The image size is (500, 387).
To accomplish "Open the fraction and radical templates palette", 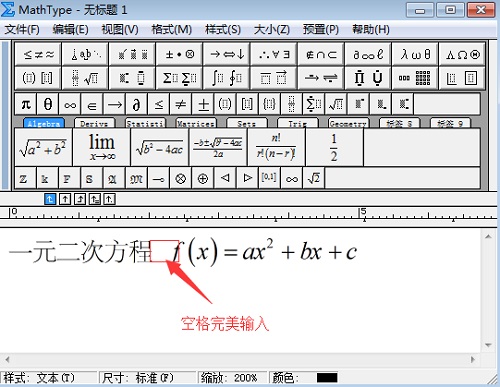I will pos(86,78).
